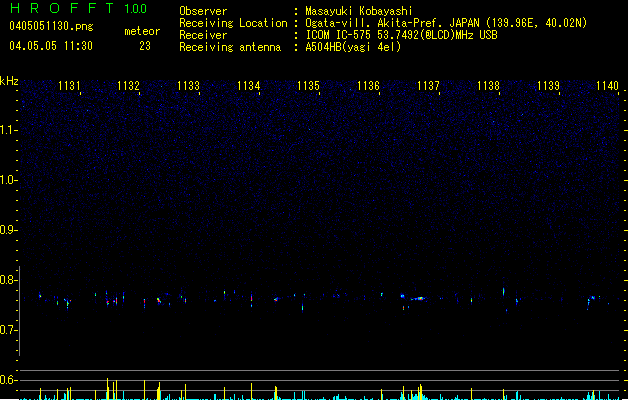Click the 'Receiving antenna' label
The height and width of the screenshot is (400, 629).
(230, 47)
